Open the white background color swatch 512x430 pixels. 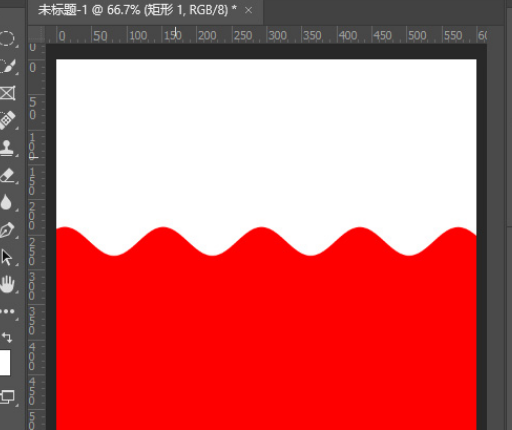pos(5,363)
